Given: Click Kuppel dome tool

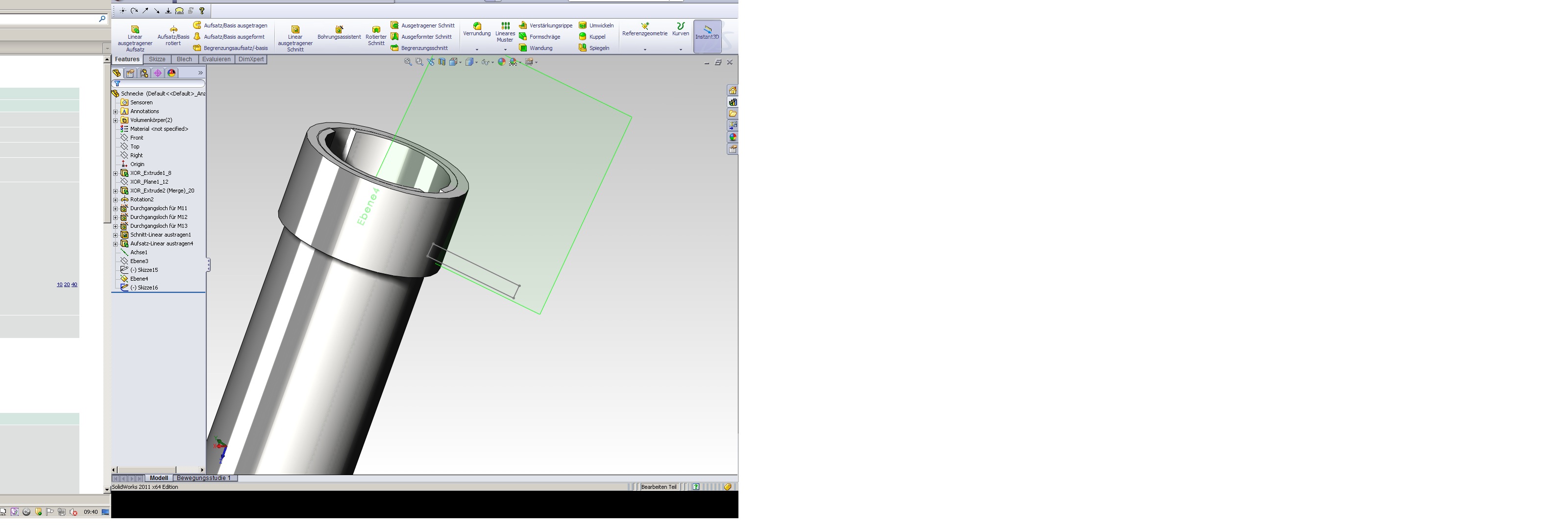Looking at the screenshot, I should pyautogui.click(x=592, y=37).
